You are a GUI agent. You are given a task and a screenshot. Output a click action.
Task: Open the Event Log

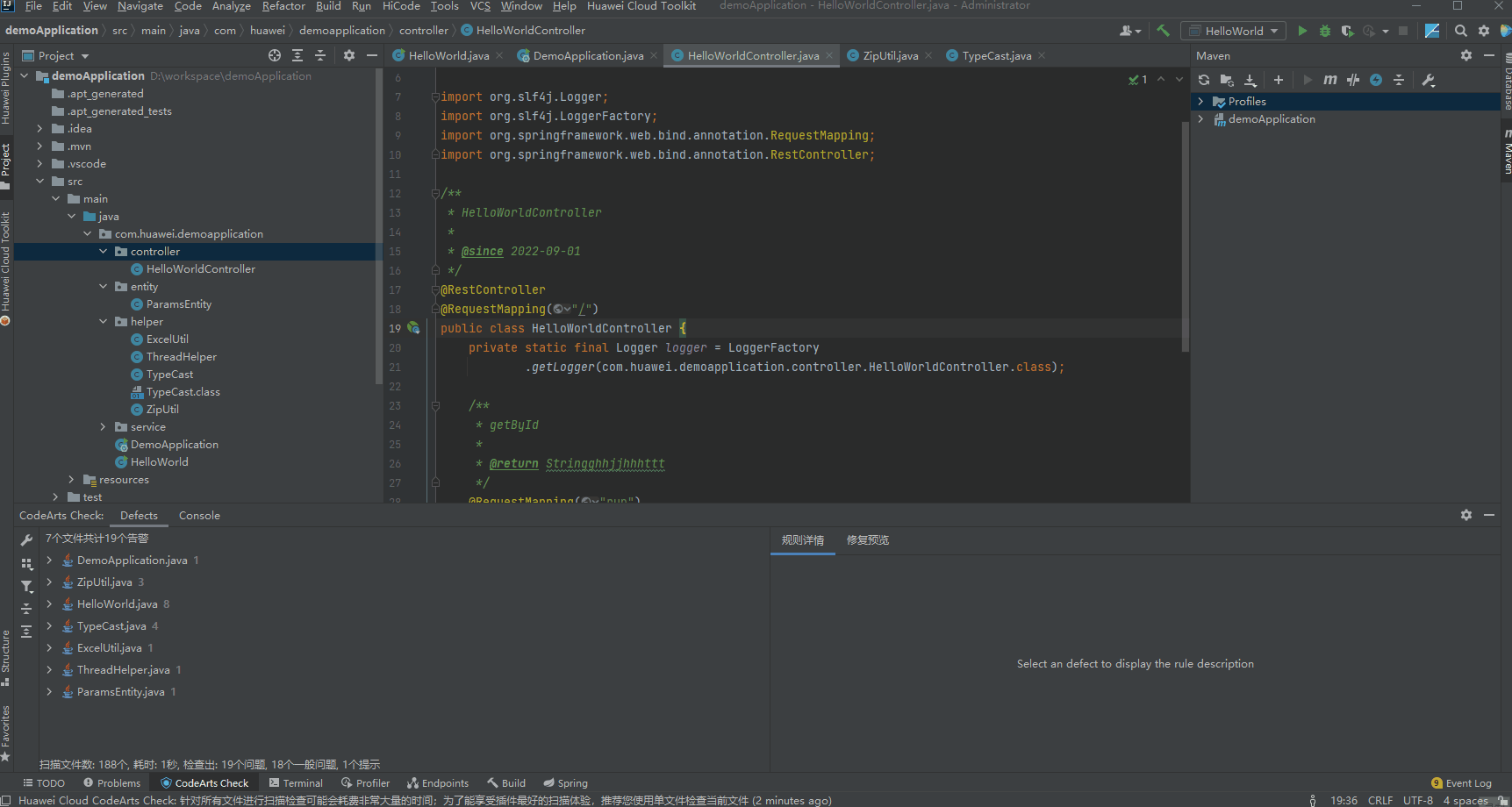point(1461,783)
